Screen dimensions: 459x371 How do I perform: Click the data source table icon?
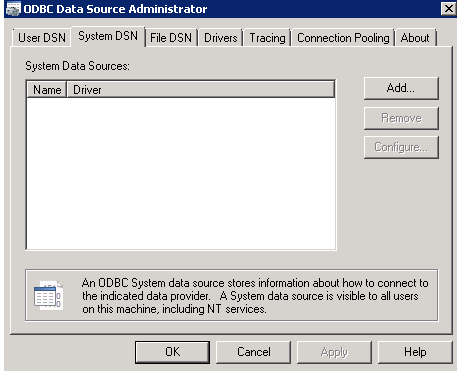(48, 295)
